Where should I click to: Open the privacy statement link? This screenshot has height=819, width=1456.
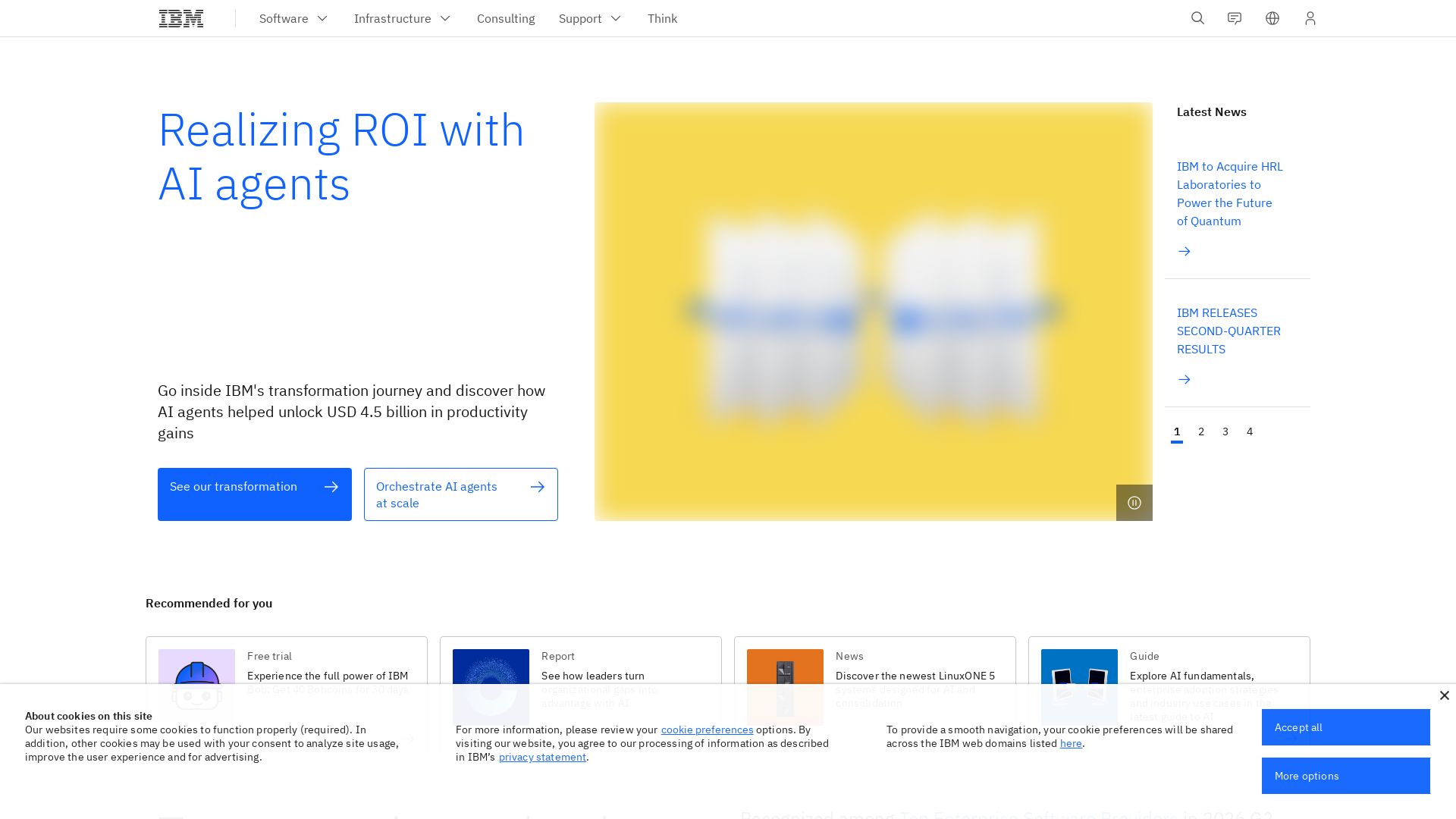pos(542,757)
